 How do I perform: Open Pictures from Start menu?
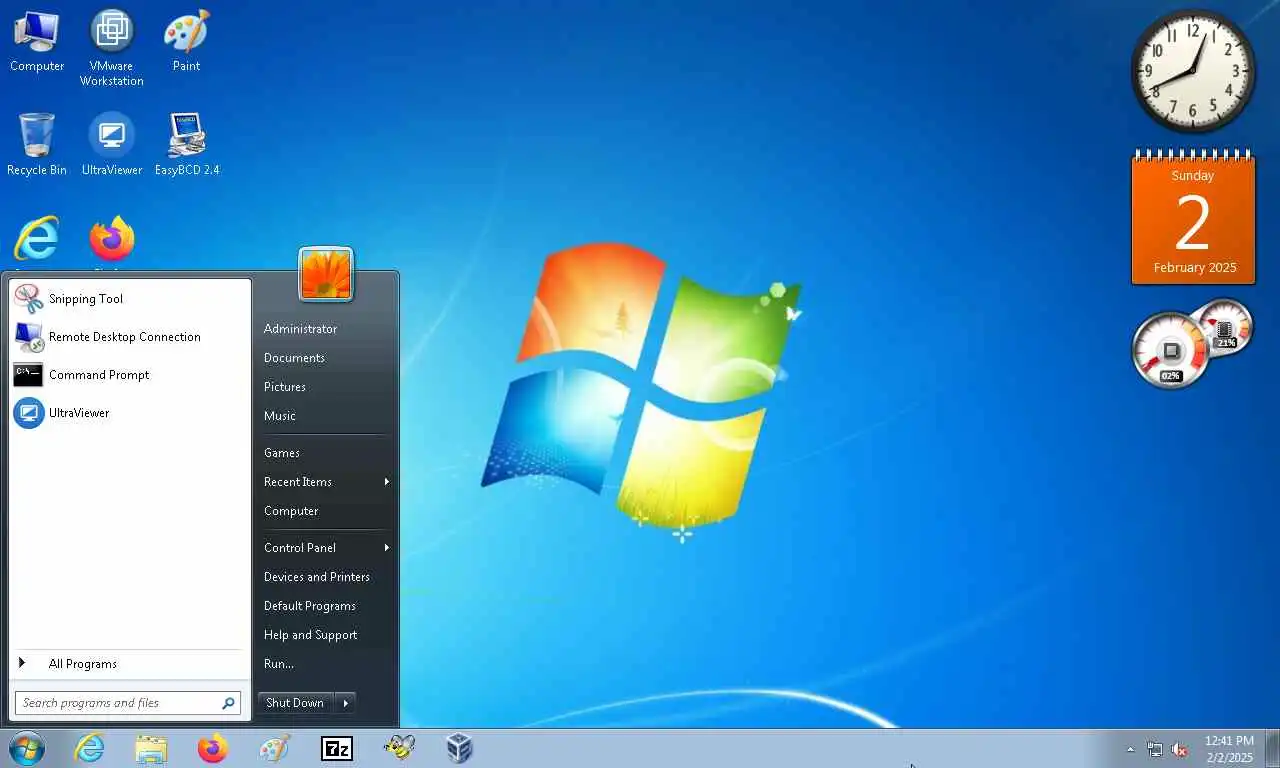pos(285,387)
